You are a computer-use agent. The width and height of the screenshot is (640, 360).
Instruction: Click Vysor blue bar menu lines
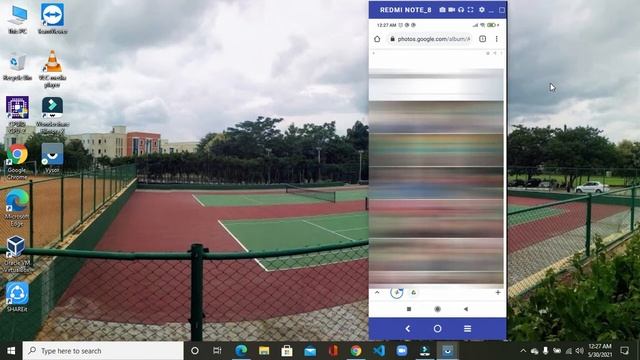coord(467,329)
